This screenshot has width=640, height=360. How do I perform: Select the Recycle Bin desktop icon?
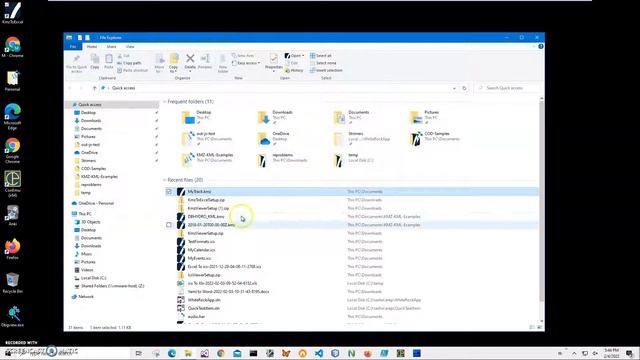(12, 283)
